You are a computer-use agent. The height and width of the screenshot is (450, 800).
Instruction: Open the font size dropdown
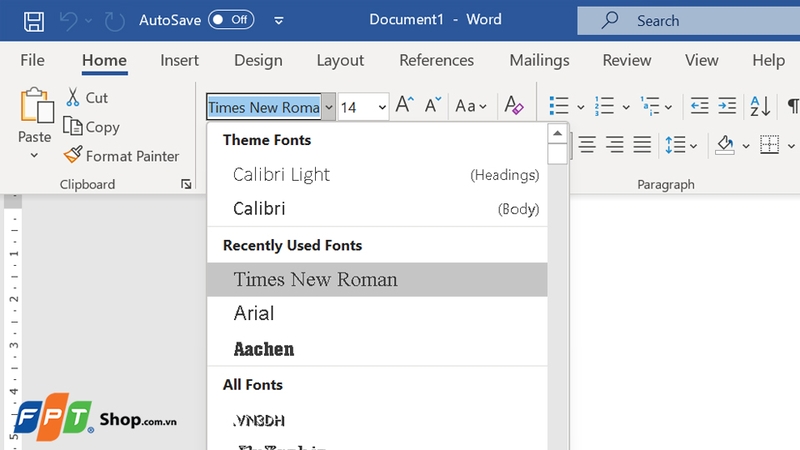coord(381,107)
